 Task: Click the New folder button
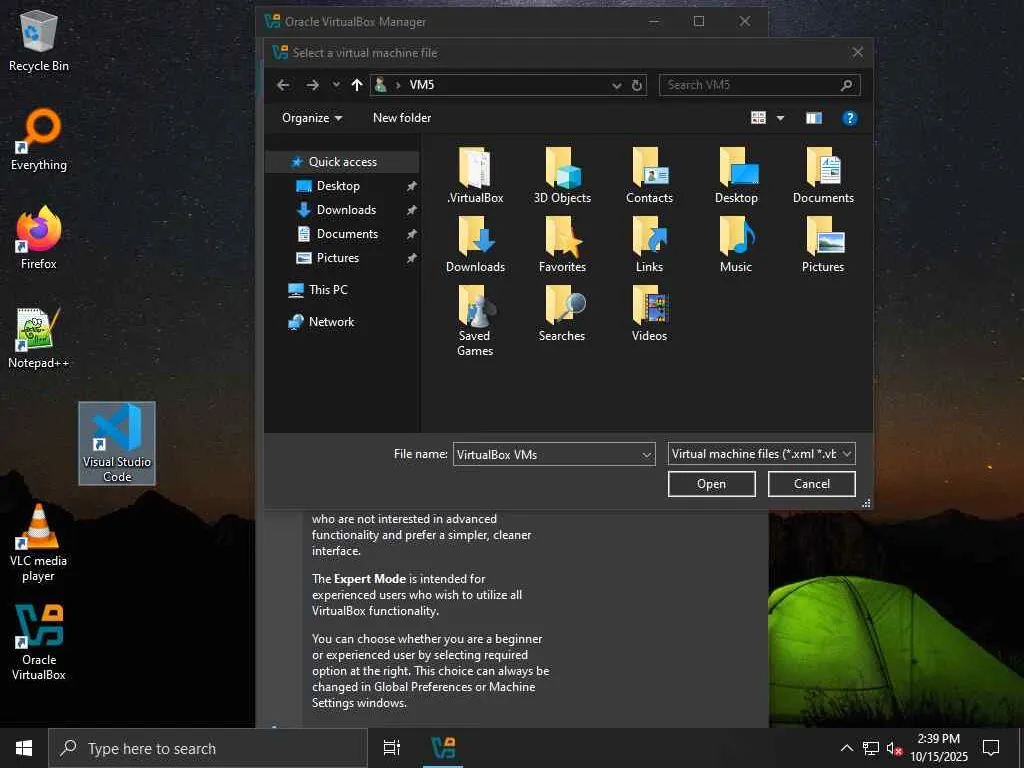coord(402,118)
